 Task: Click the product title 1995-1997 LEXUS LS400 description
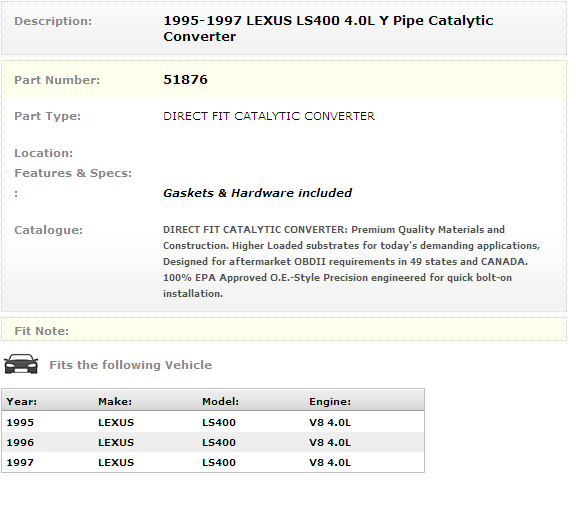pos(328,28)
